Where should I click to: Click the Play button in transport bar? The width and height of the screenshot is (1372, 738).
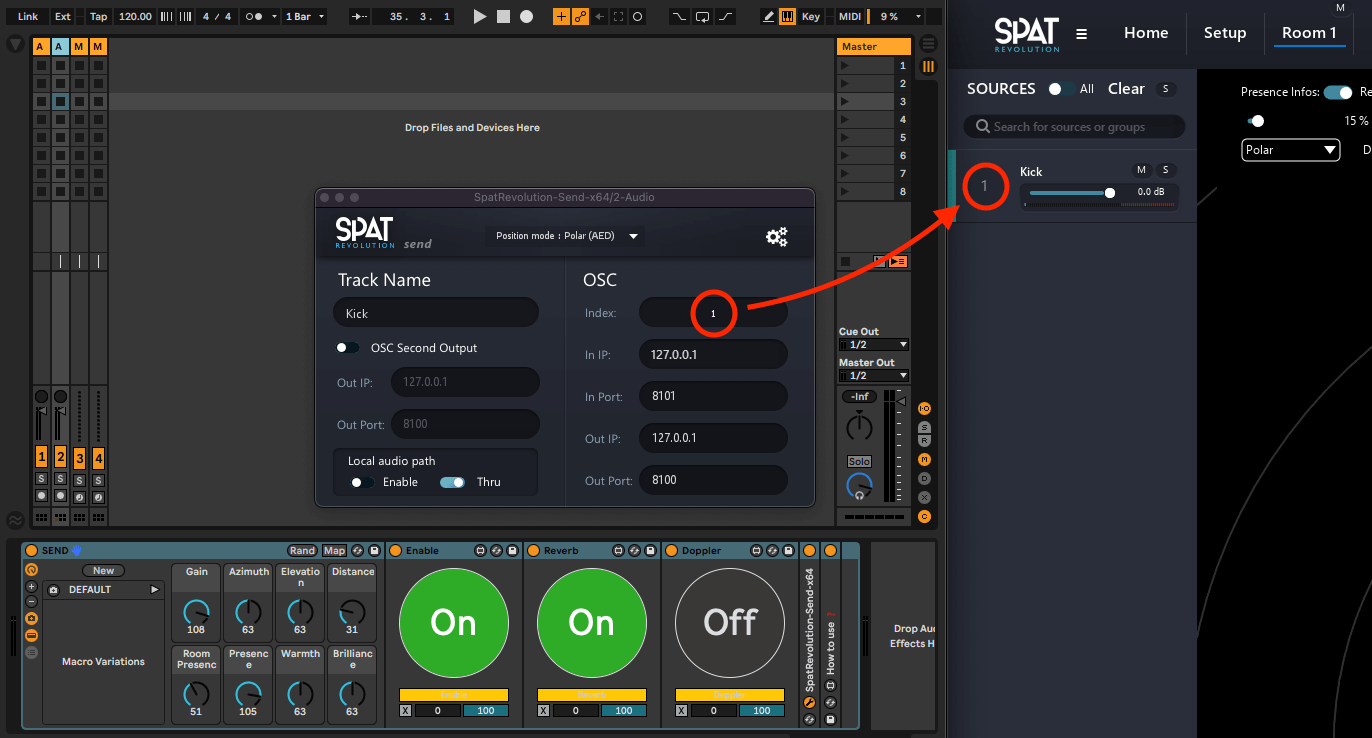480,16
